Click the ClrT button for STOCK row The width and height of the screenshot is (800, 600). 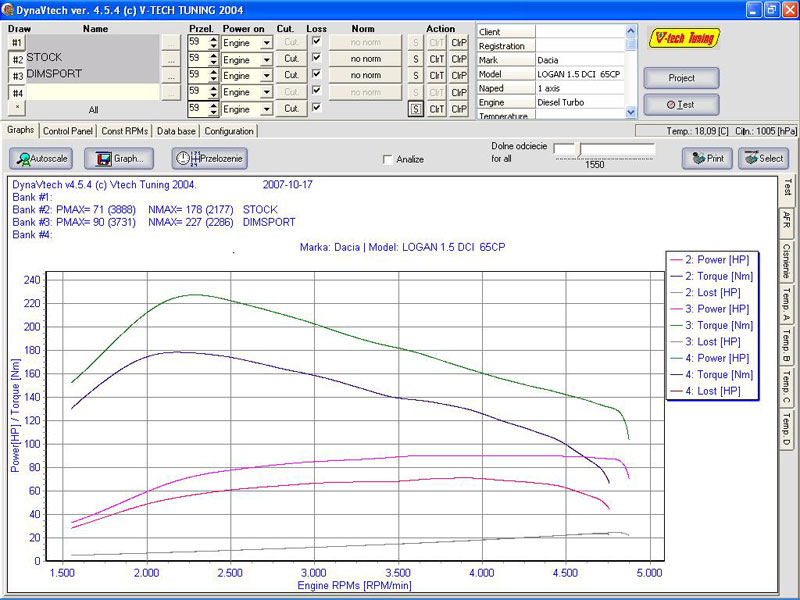(x=437, y=60)
